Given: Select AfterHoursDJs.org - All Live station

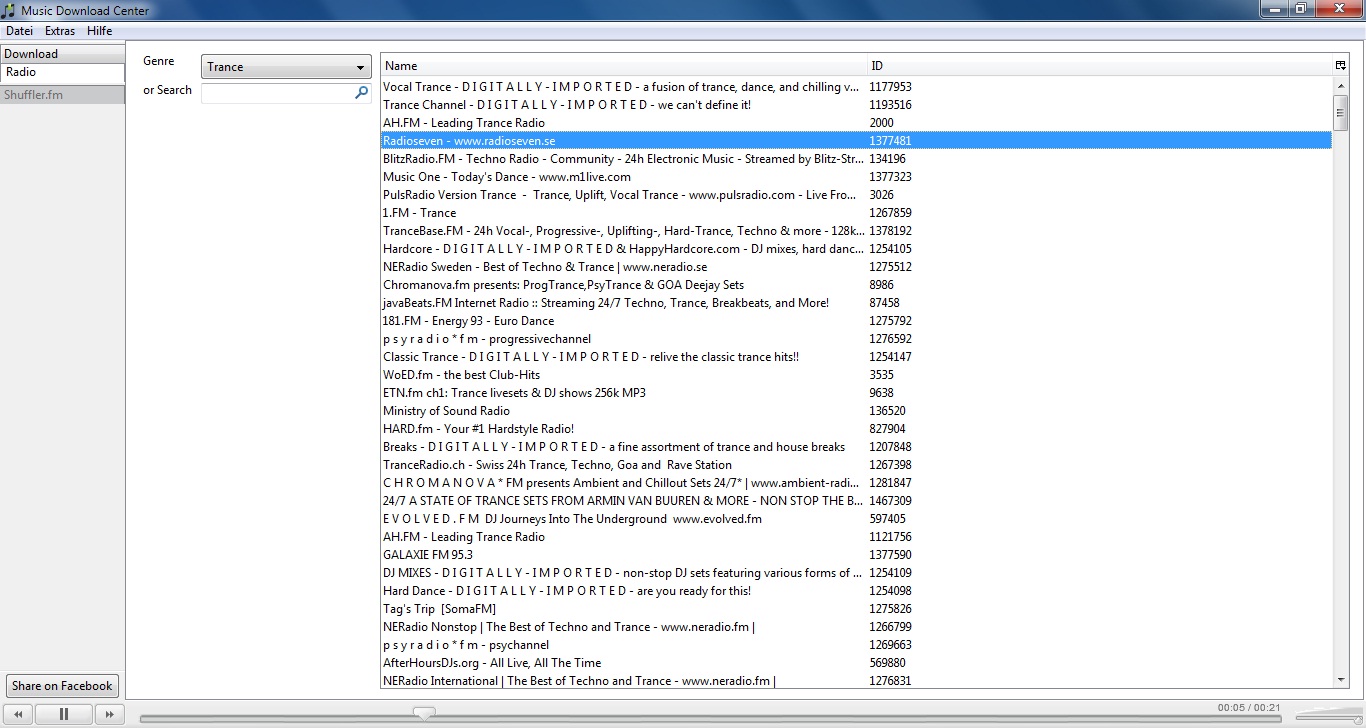Looking at the screenshot, I should [x=857, y=663].
